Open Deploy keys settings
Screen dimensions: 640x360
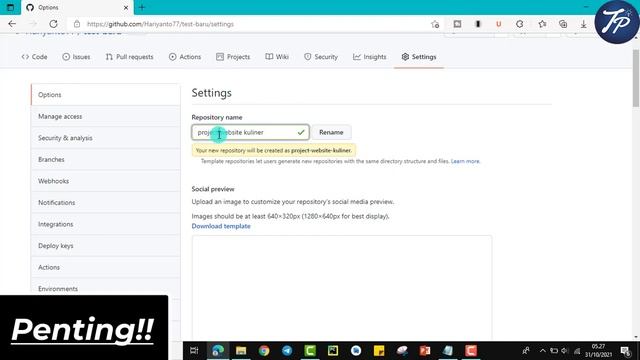tap(105, 246)
